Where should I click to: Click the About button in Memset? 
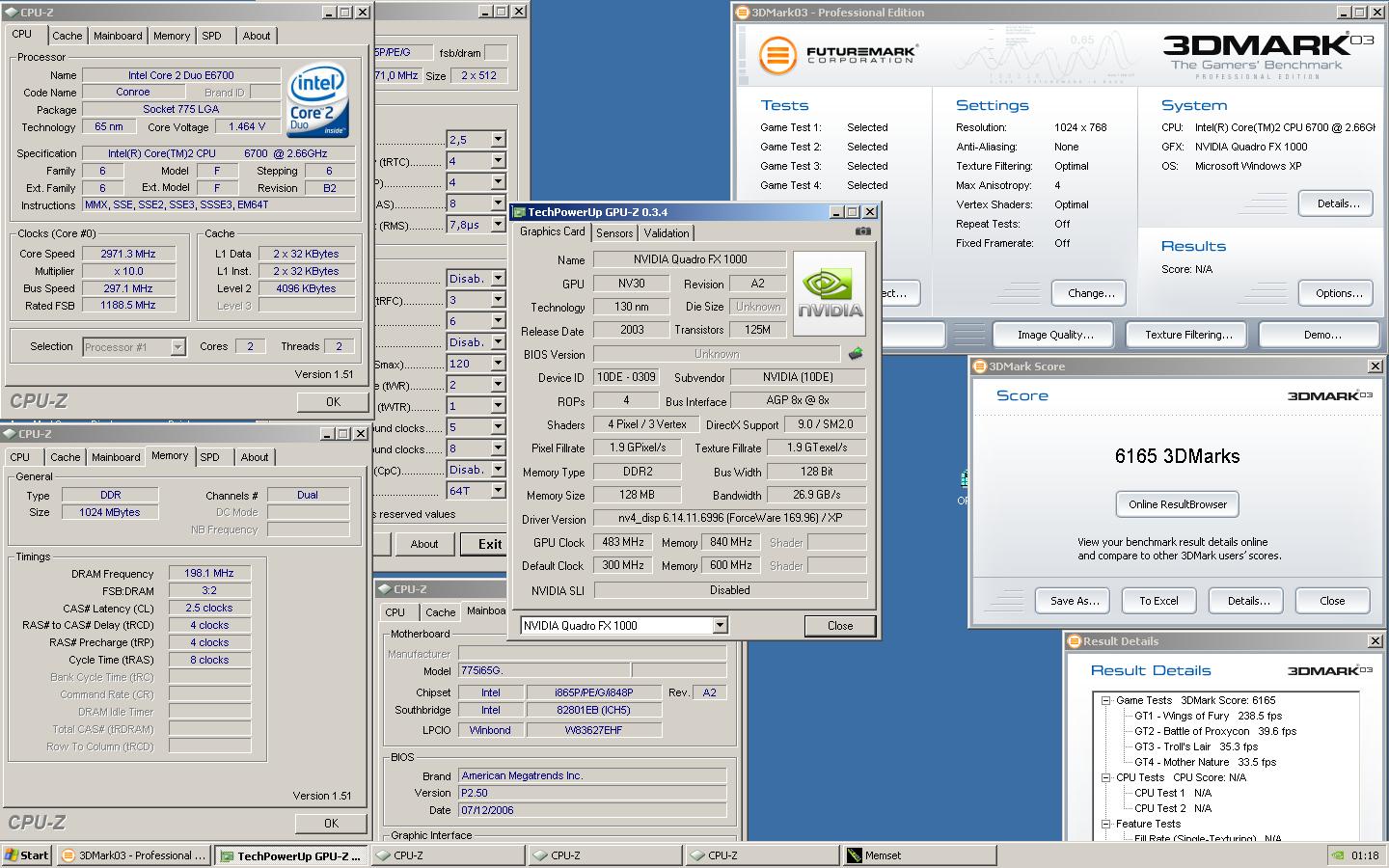pyautogui.click(x=423, y=544)
